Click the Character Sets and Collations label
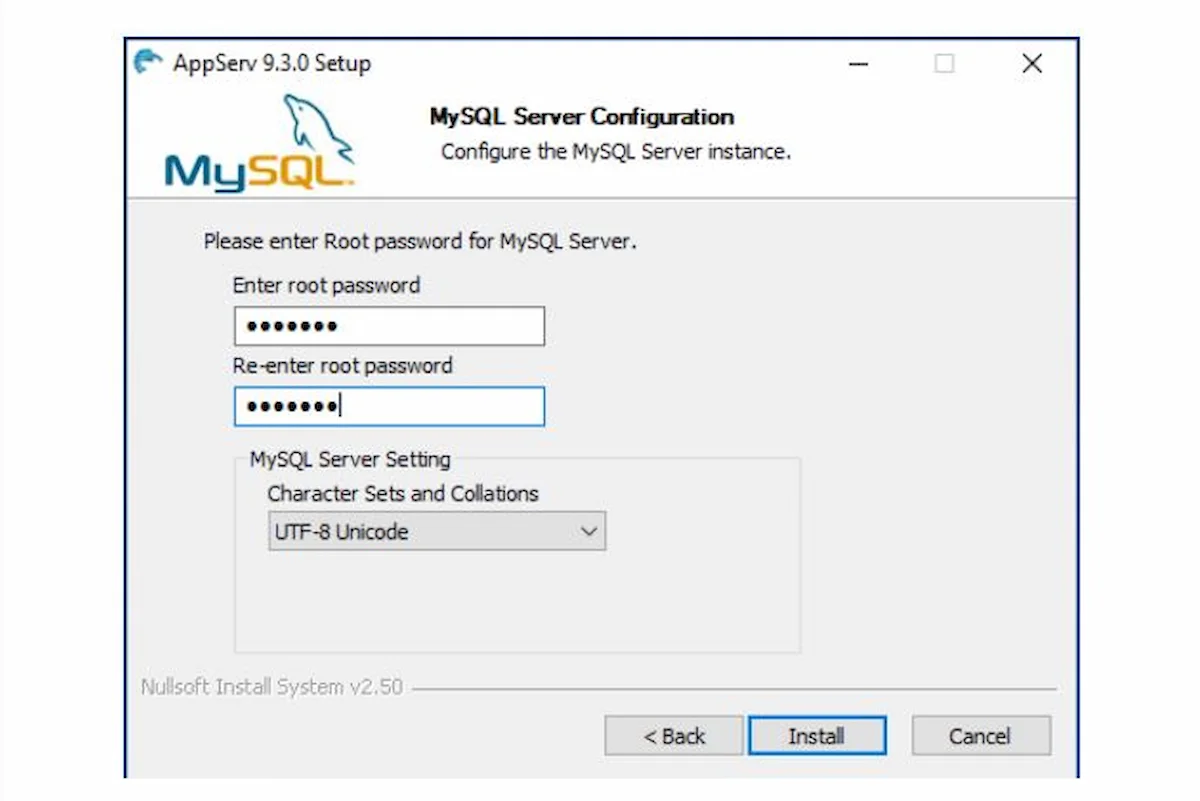Viewport: 1200px width, 801px height. point(403,493)
